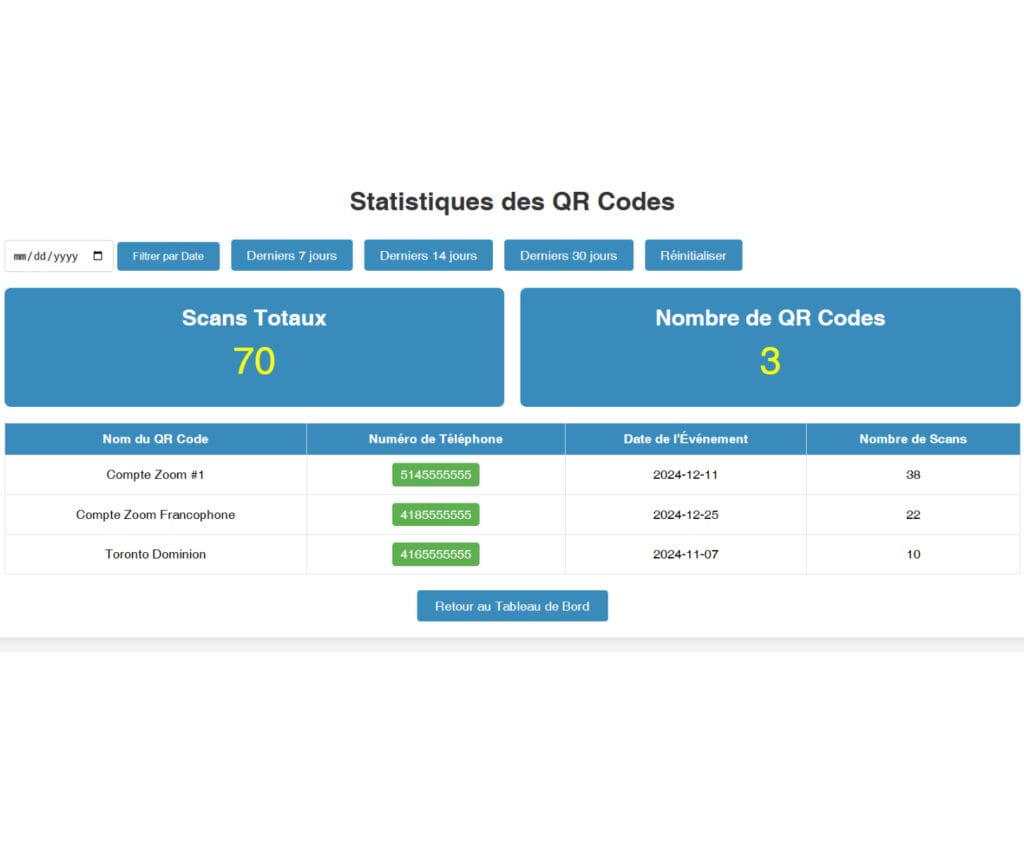
Task: Open the 4185555555 phone number badge
Action: click(x=435, y=515)
